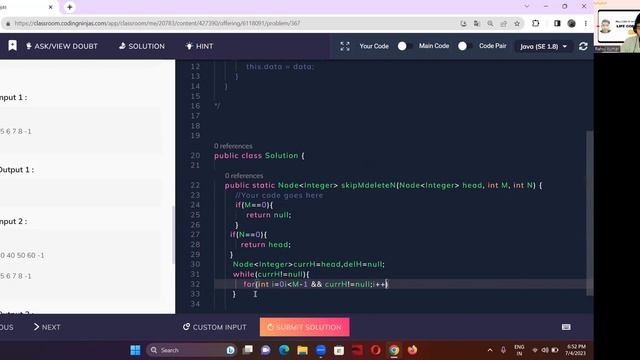640x360 pixels.
Task: Click the share icon in the address bar
Action: tap(503, 23)
